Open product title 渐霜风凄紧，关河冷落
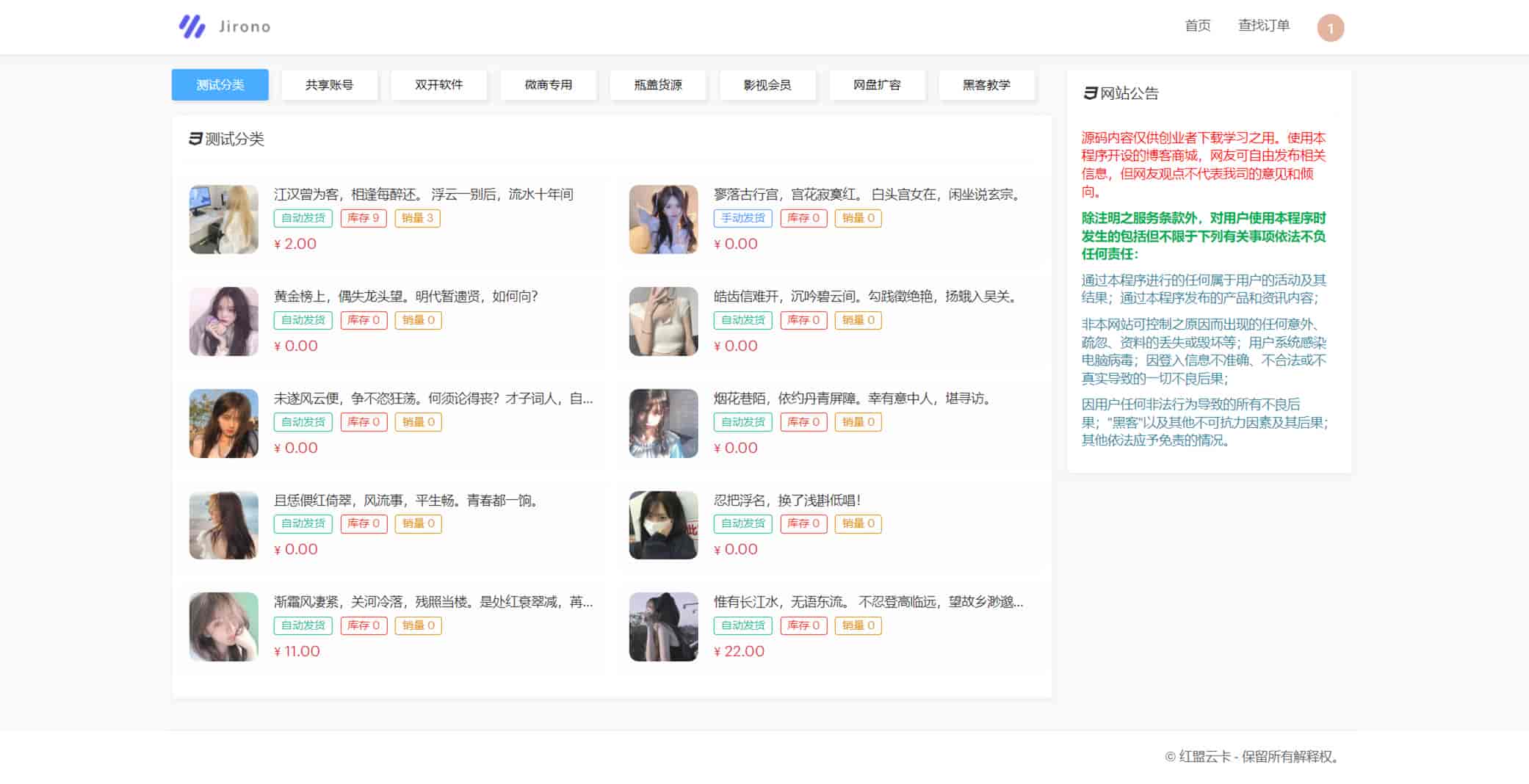 click(433, 602)
